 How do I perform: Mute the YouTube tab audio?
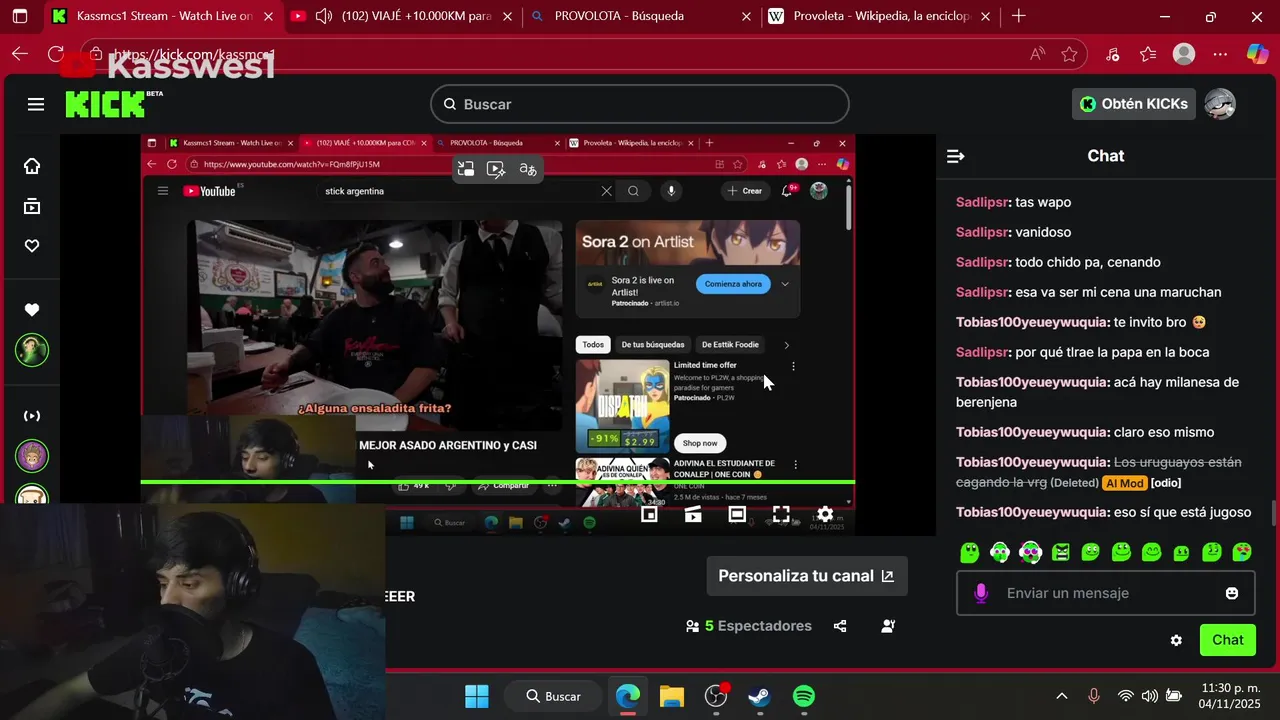[323, 16]
